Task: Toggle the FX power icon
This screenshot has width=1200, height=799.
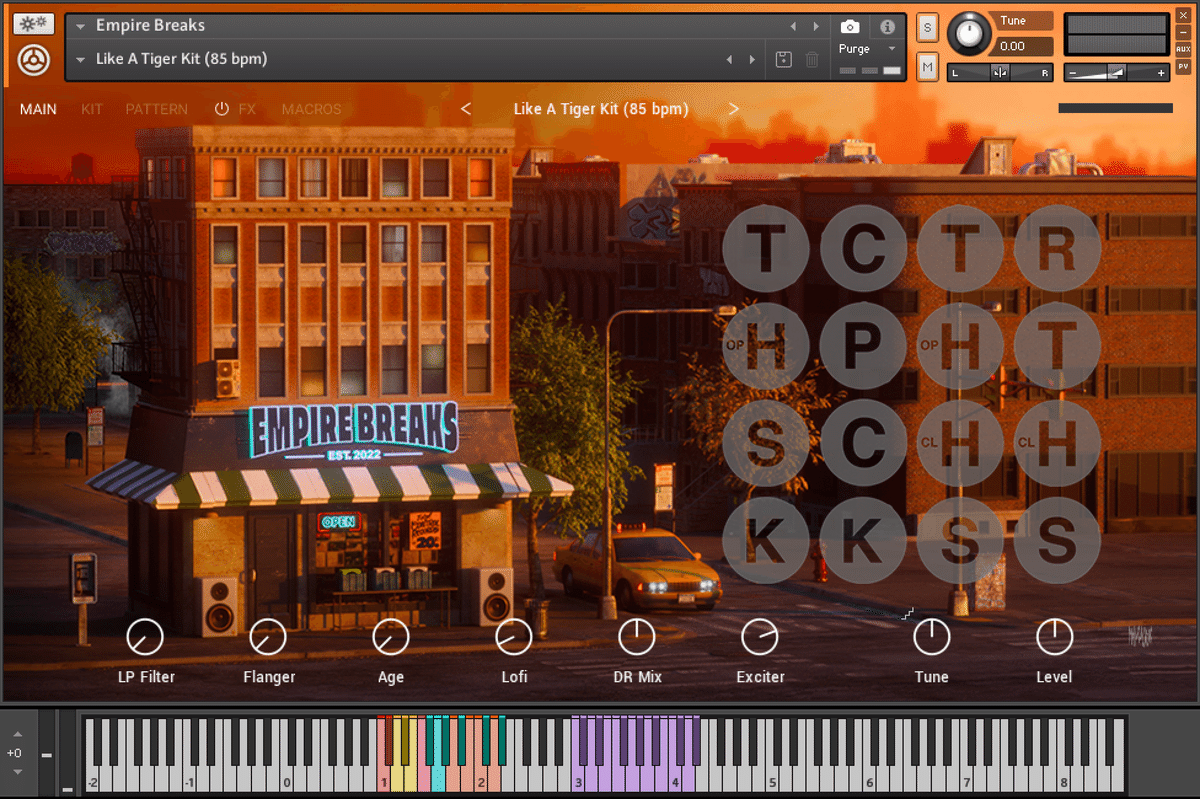Action: (x=222, y=109)
